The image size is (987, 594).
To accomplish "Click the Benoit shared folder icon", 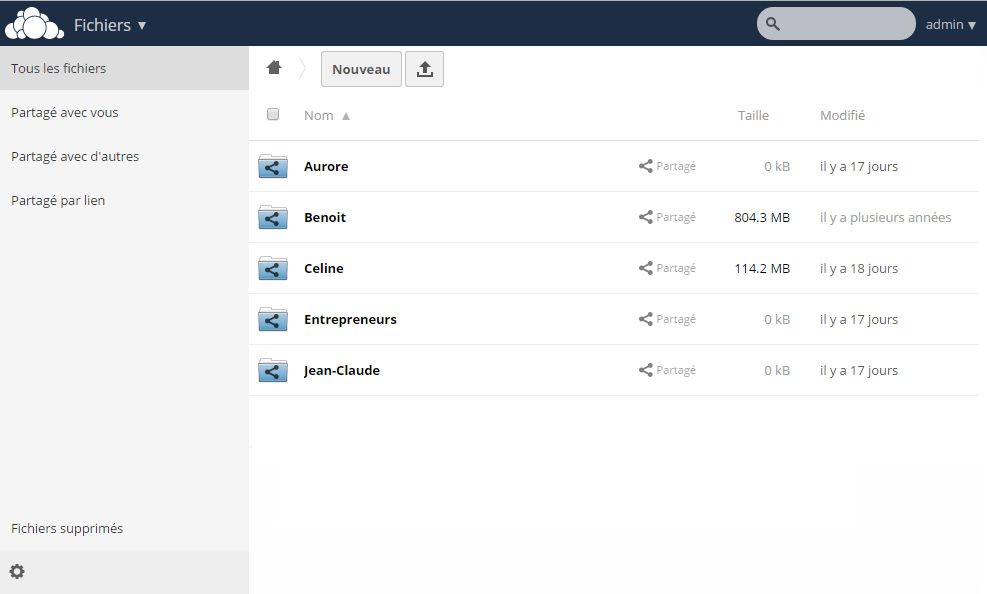I will coord(273,217).
